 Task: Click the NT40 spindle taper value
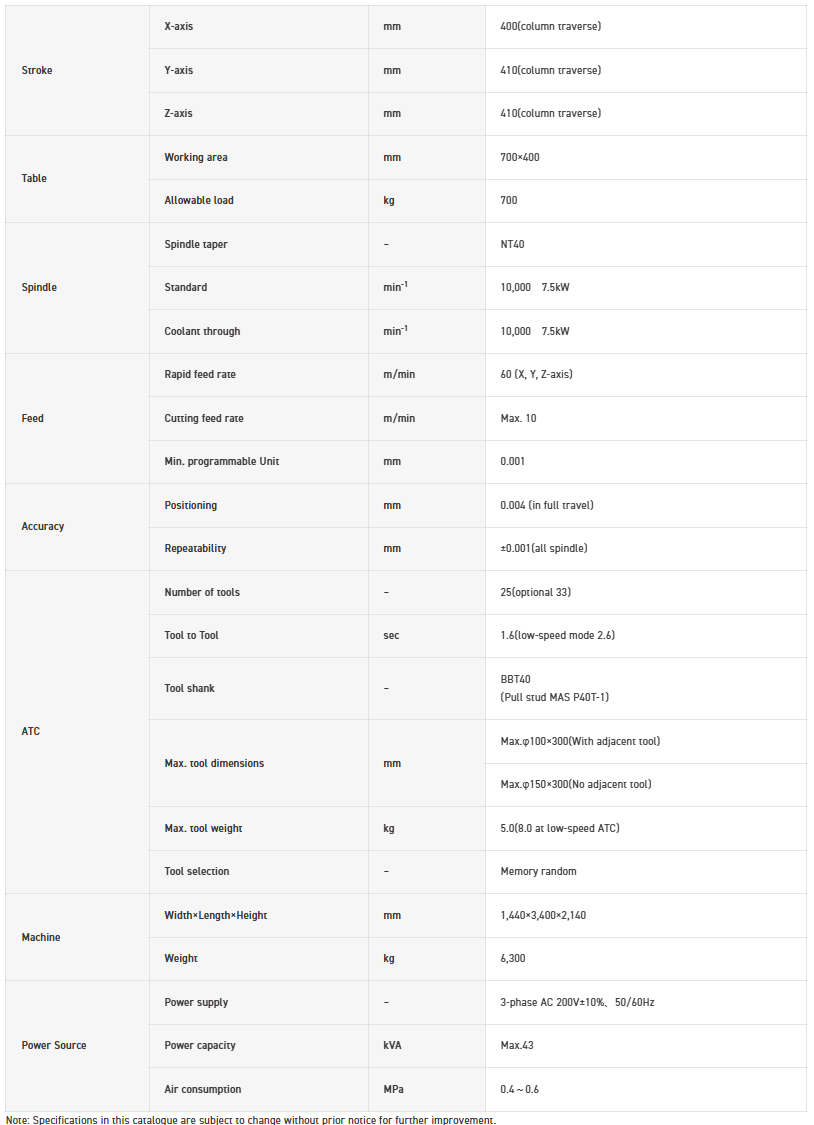(x=513, y=244)
